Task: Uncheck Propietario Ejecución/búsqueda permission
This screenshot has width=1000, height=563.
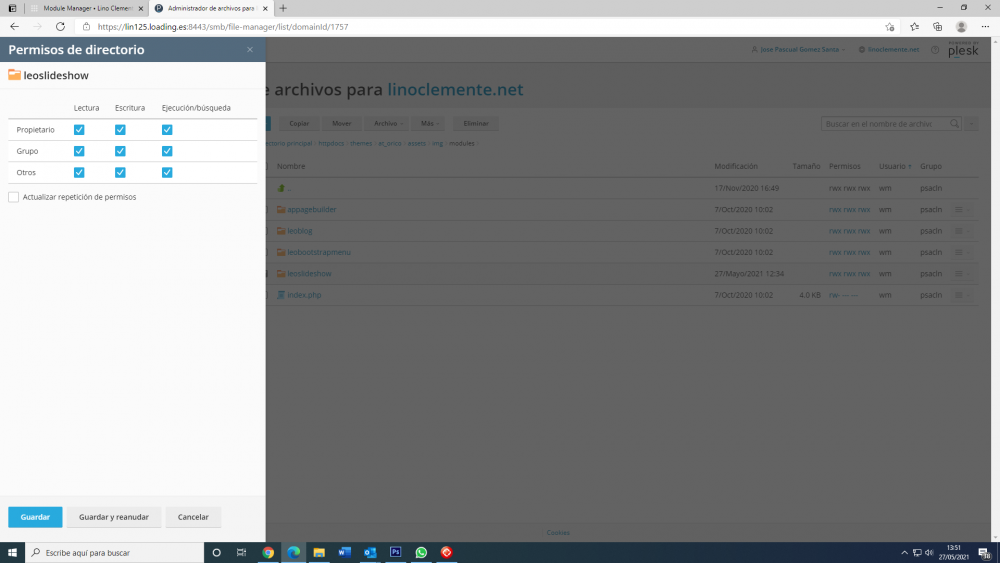Action: tap(167, 129)
